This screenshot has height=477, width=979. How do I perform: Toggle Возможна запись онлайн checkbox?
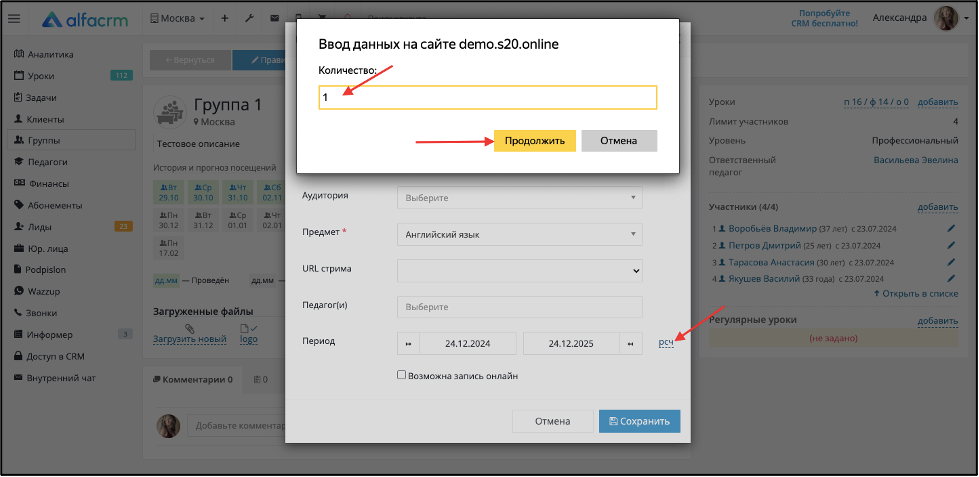point(401,376)
